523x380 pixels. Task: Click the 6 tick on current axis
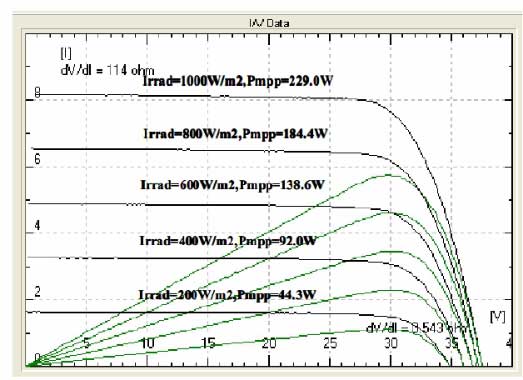coord(37,159)
